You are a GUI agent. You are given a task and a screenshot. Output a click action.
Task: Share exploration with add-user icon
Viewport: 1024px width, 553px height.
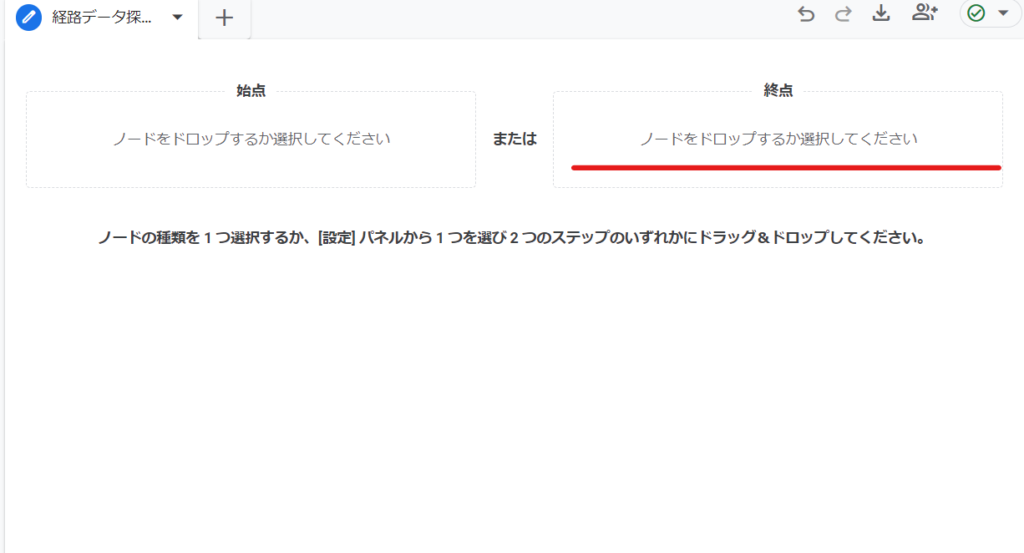pos(925,12)
